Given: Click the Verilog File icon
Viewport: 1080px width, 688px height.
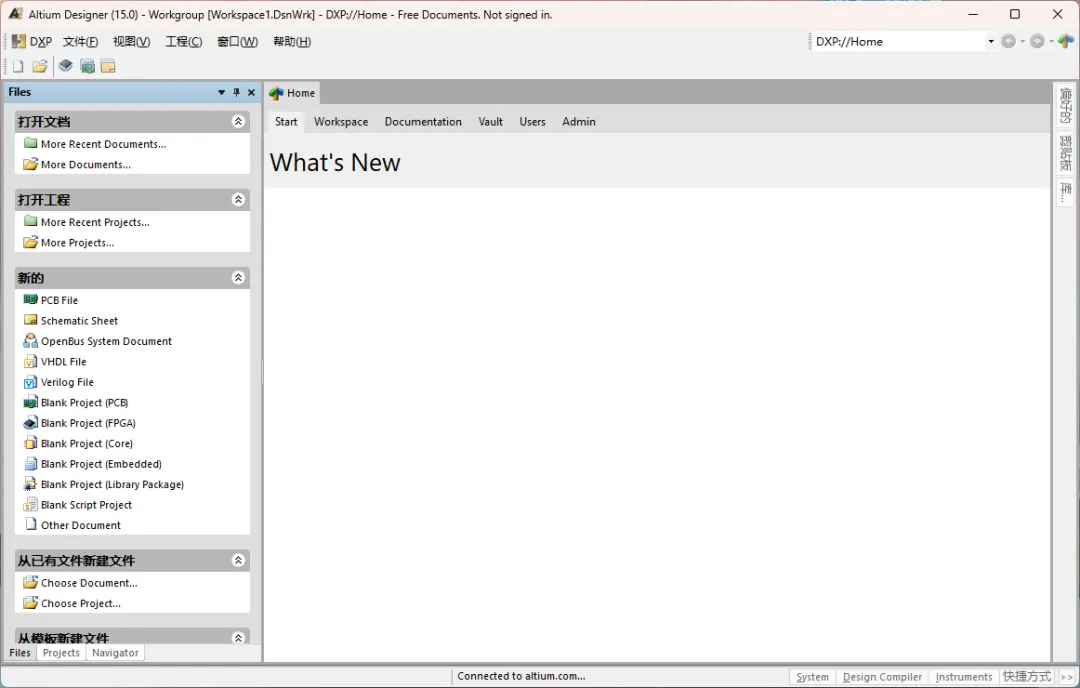Looking at the screenshot, I should point(30,382).
